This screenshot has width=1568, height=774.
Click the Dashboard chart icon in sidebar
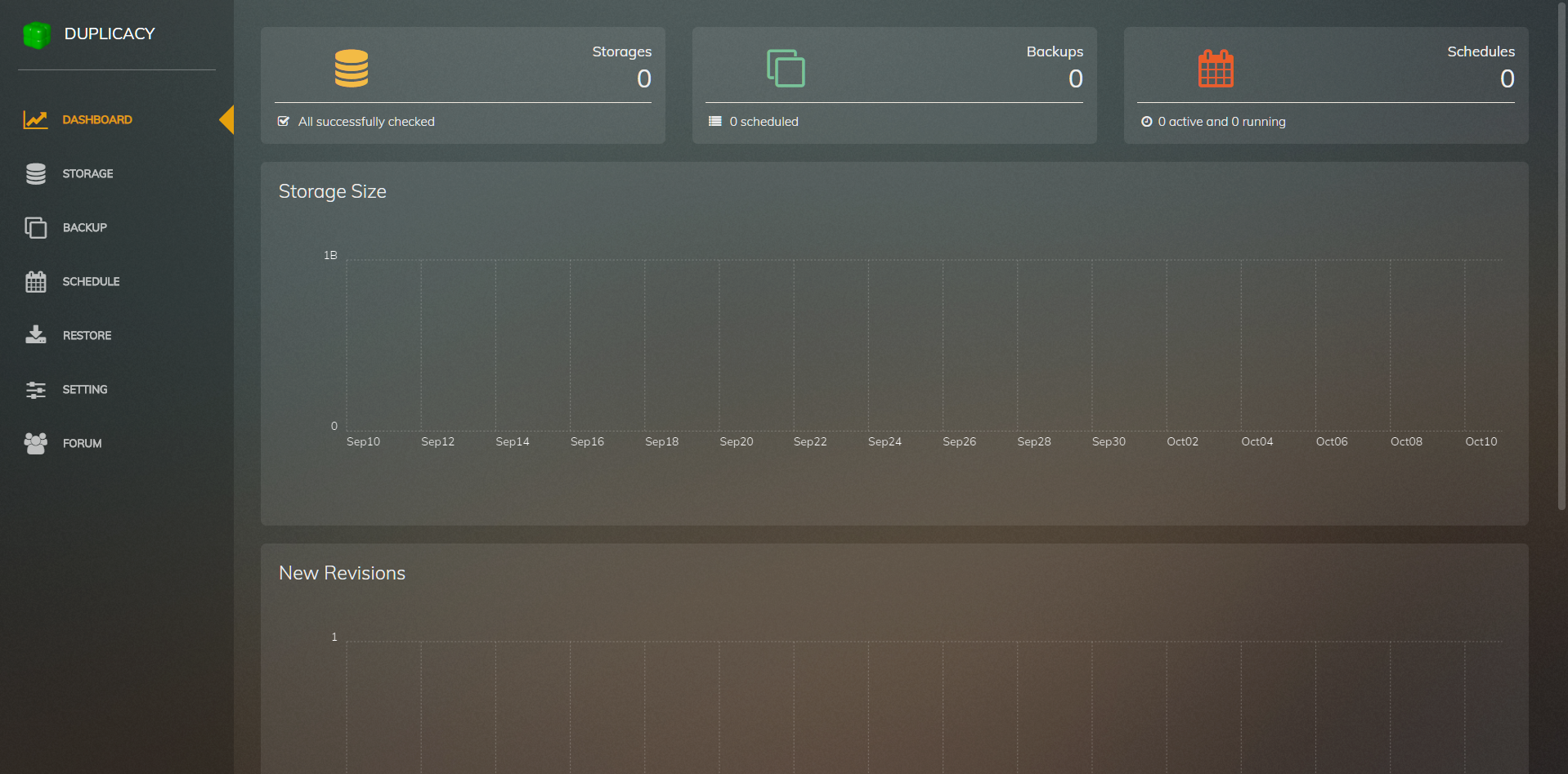[35, 120]
